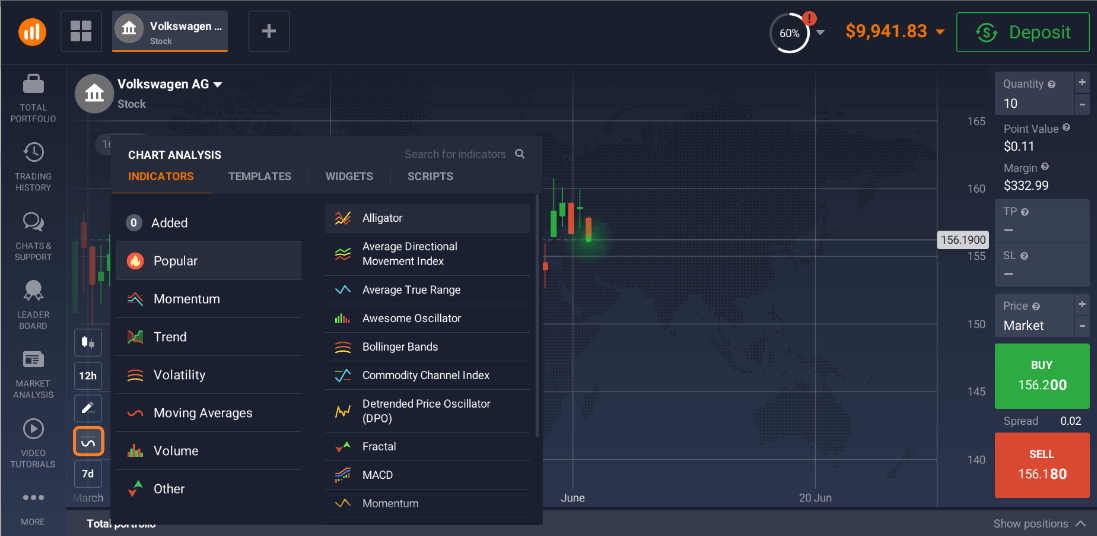Open the Leader Board

coord(33,305)
